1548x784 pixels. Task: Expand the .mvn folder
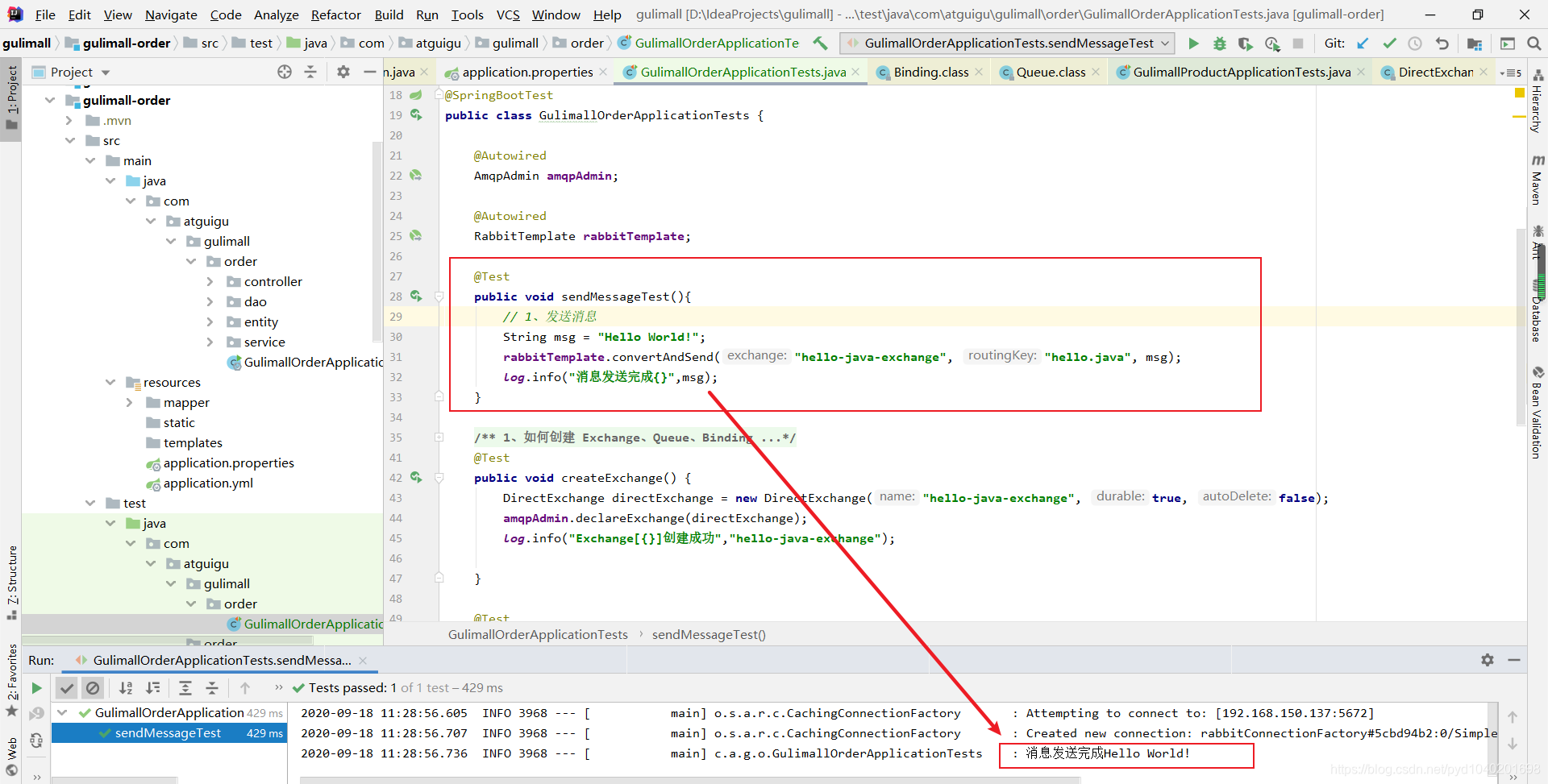[x=69, y=121]
